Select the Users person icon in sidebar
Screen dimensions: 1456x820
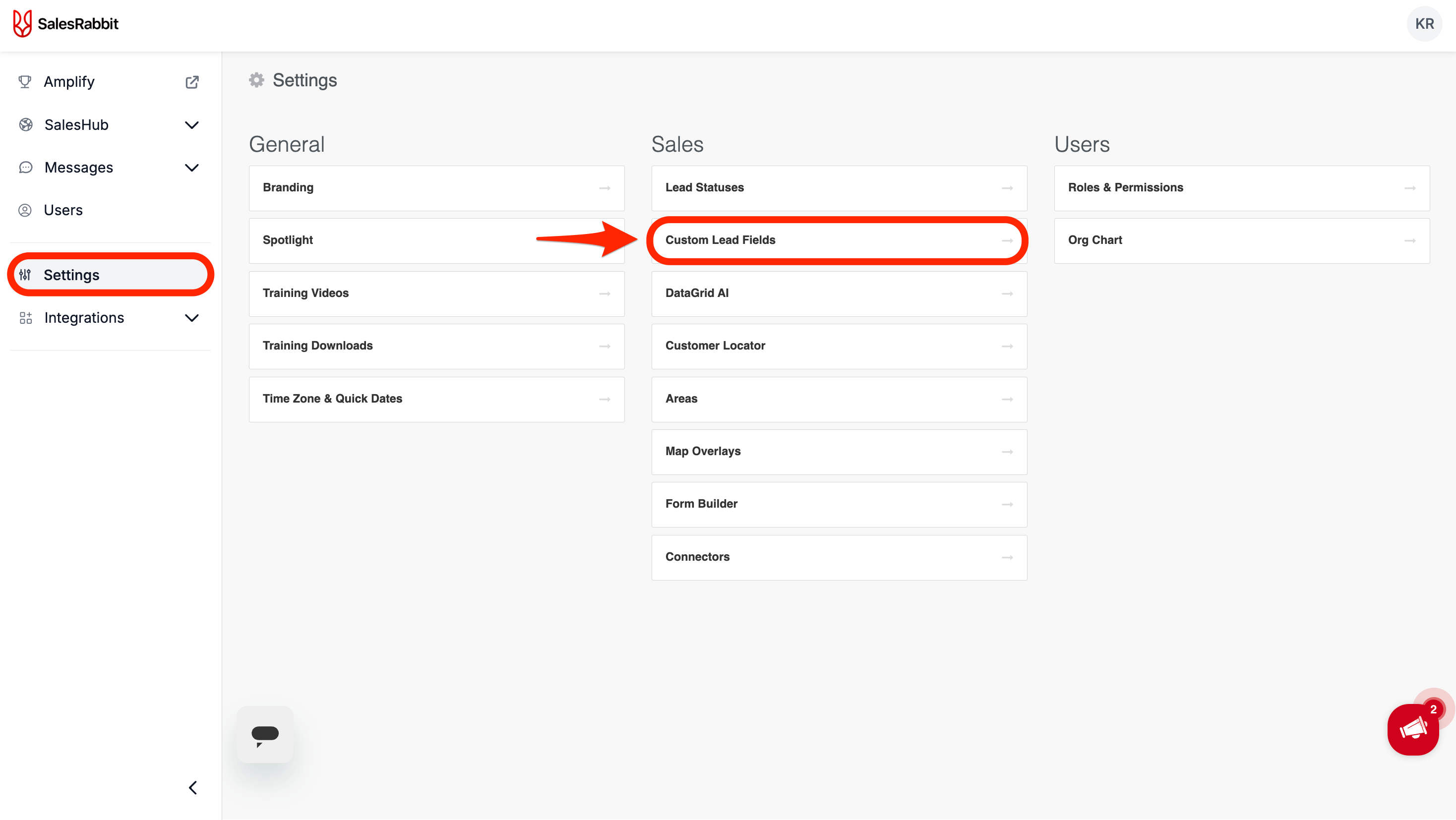(25, 210)
